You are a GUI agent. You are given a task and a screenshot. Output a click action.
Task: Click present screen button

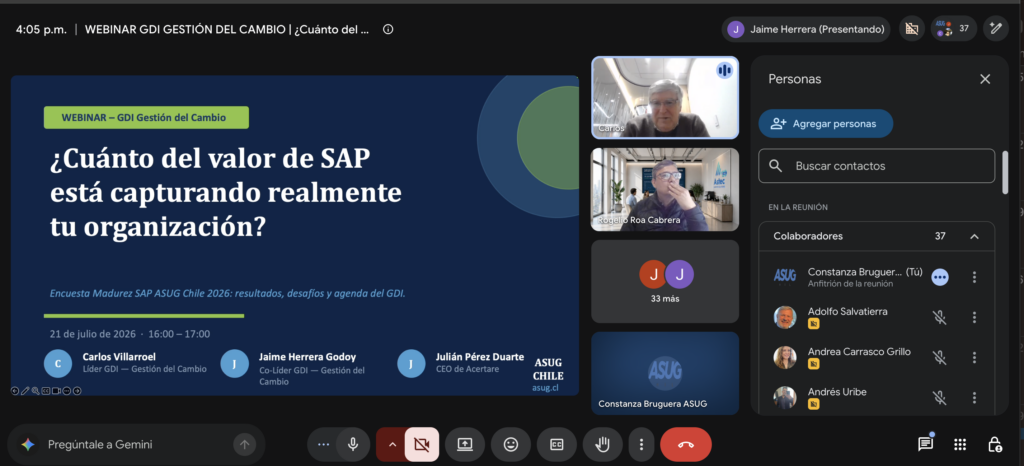pyautogui.click(x=464, y=444)
